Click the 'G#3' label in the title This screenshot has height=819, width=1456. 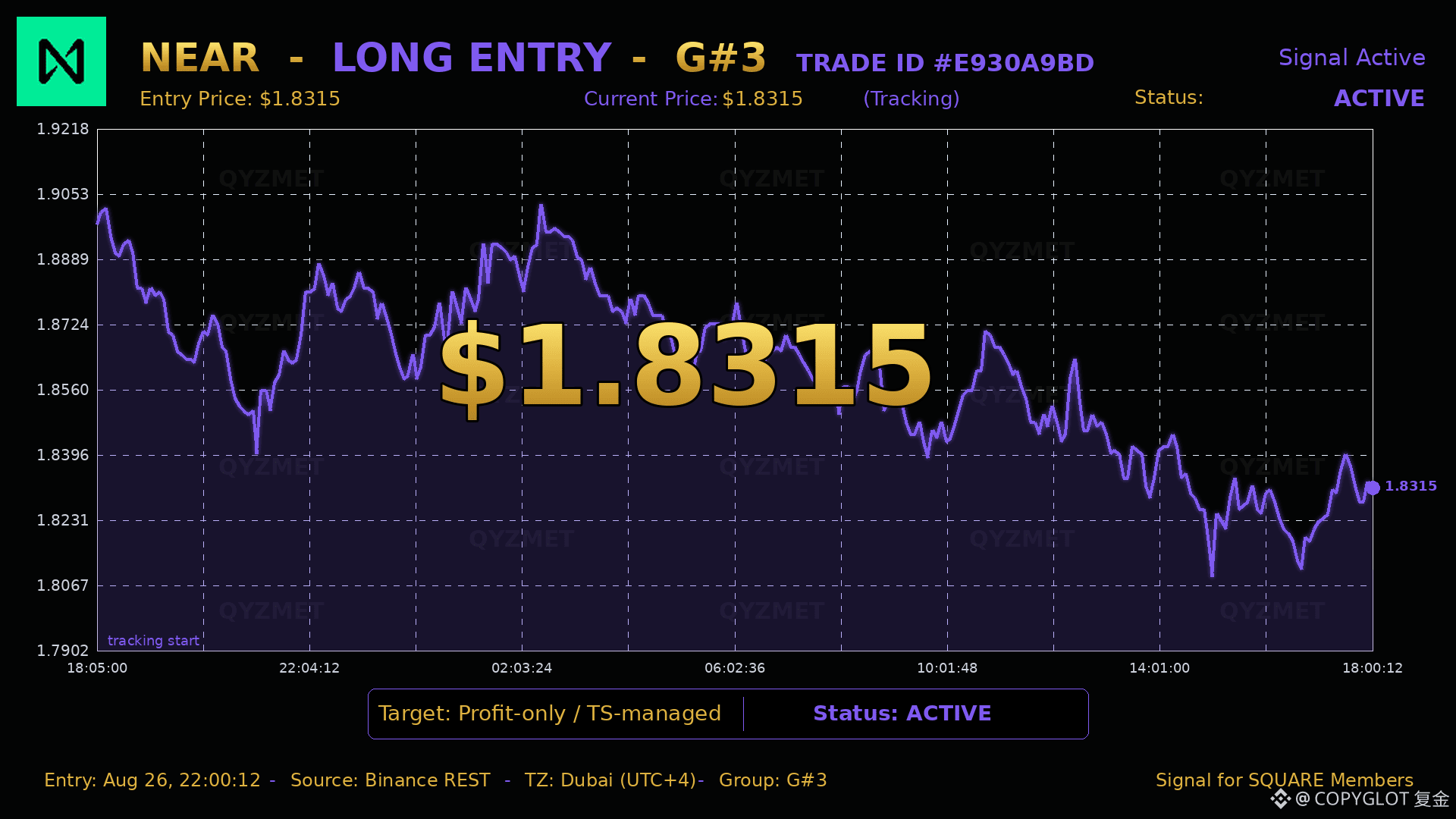point(720,58)
